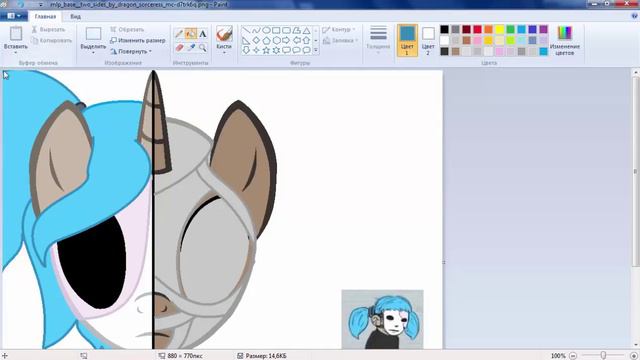The height and width of the screenshot is (360, 640).
Task: Click the zoom slider handle
Action: (603, 356)
